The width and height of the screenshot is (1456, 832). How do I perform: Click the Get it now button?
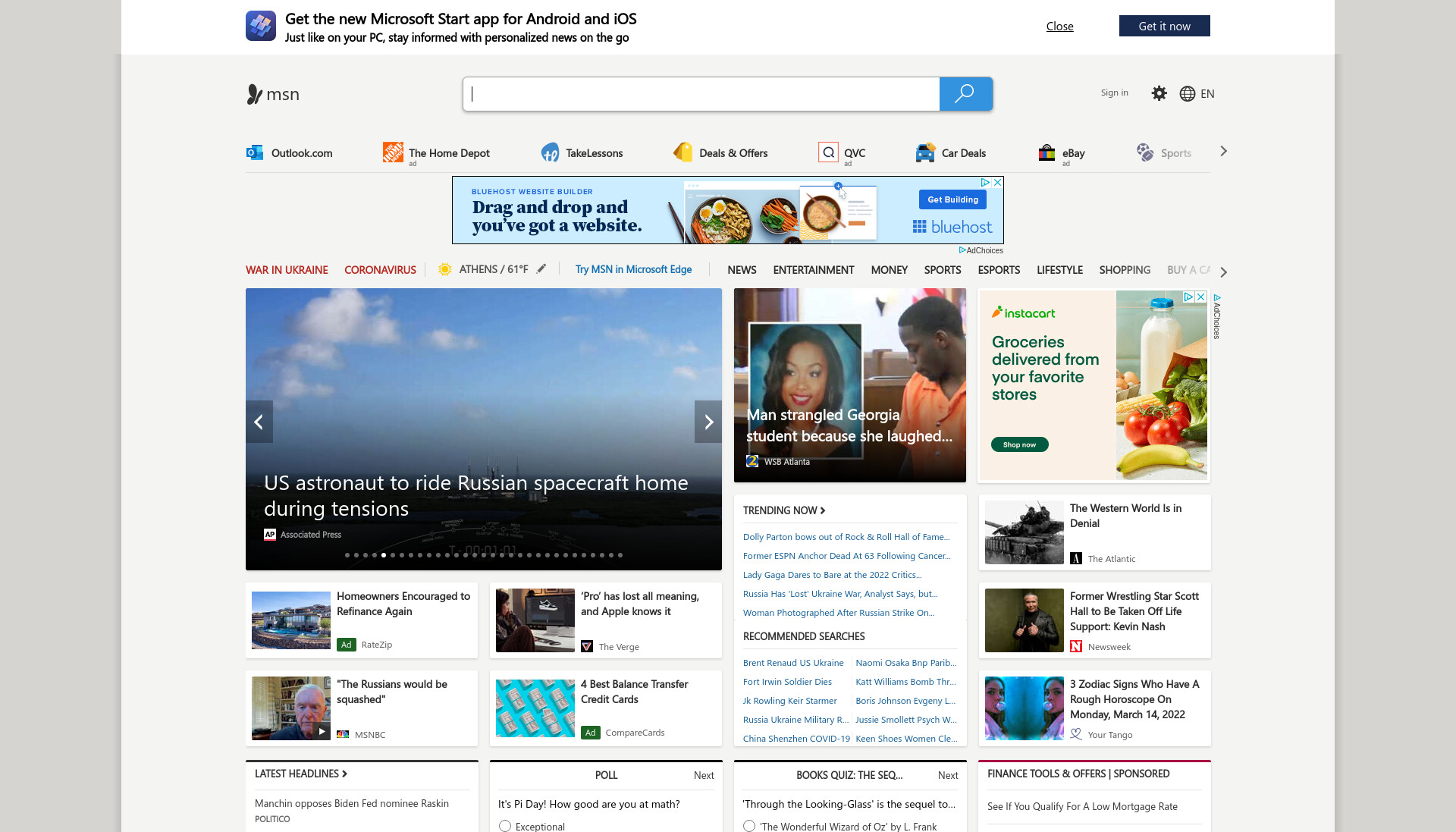(1164, 26)
